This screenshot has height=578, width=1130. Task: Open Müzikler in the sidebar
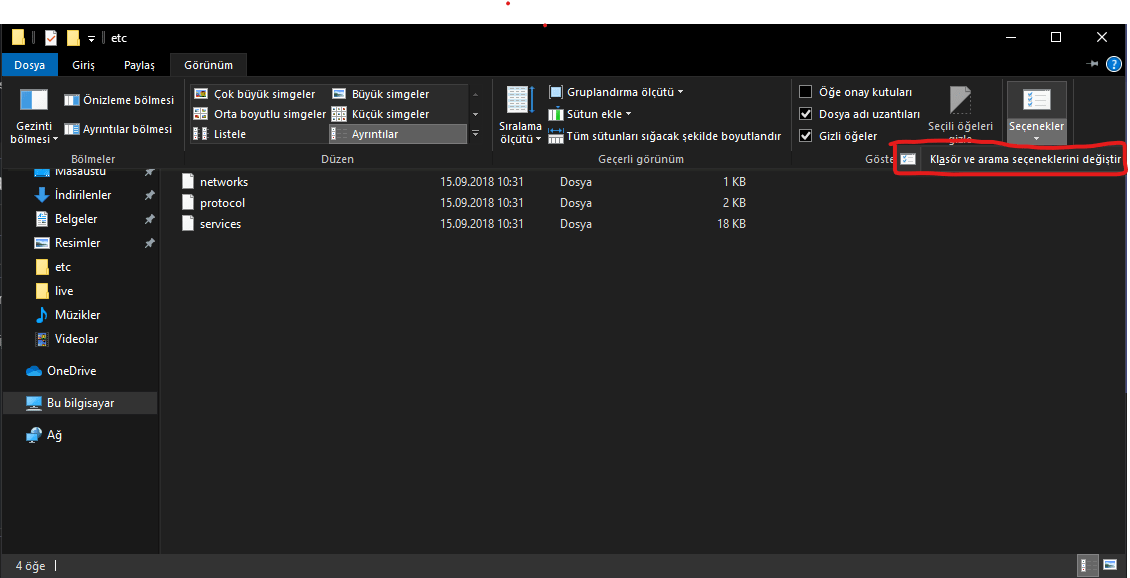tap(77, 314)
